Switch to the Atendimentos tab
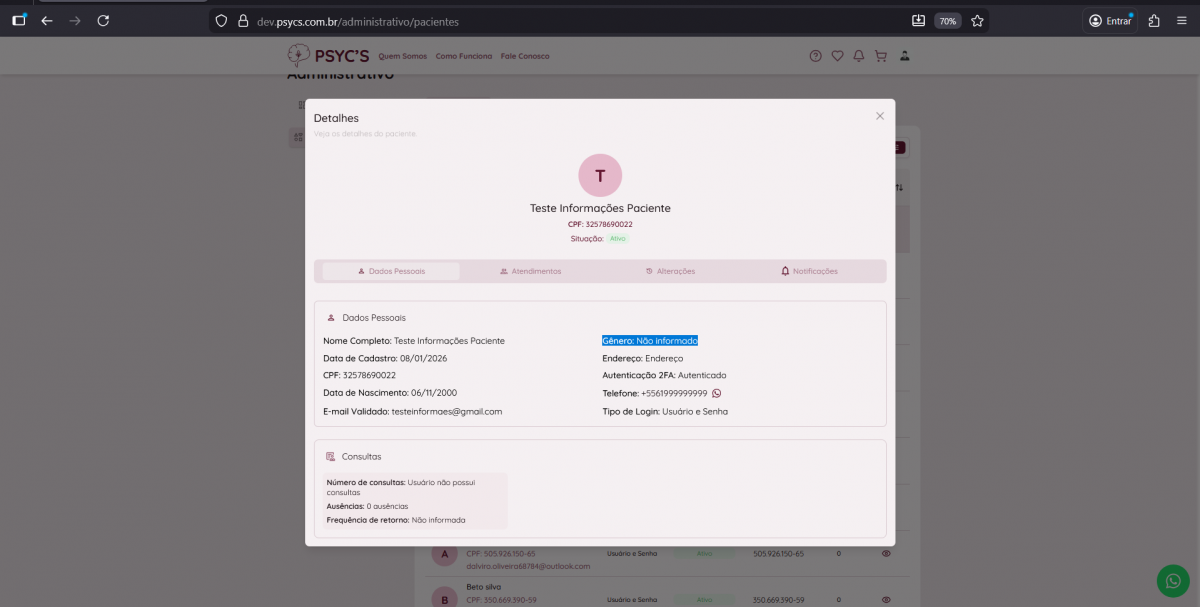This screenshot has width=1200, height=607. pos(530,271)
